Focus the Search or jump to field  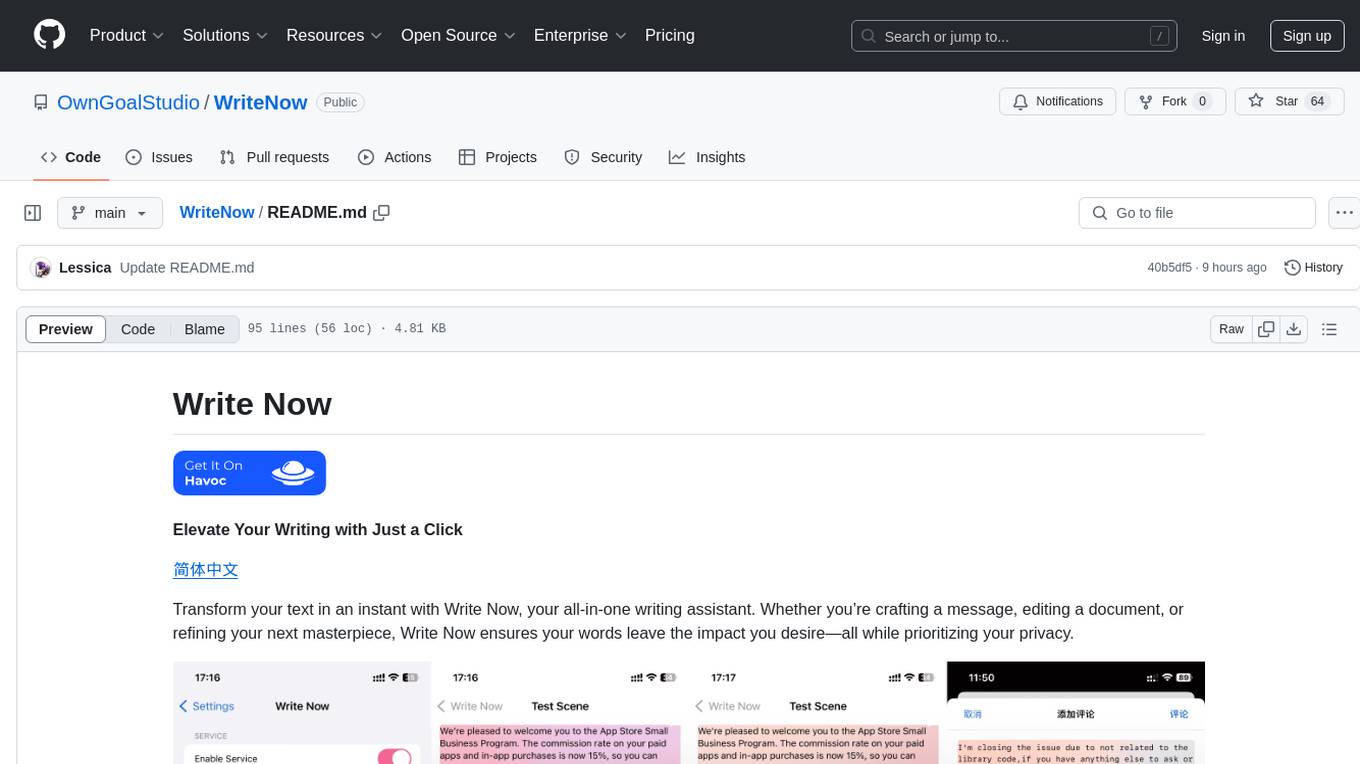(1014, 36)
